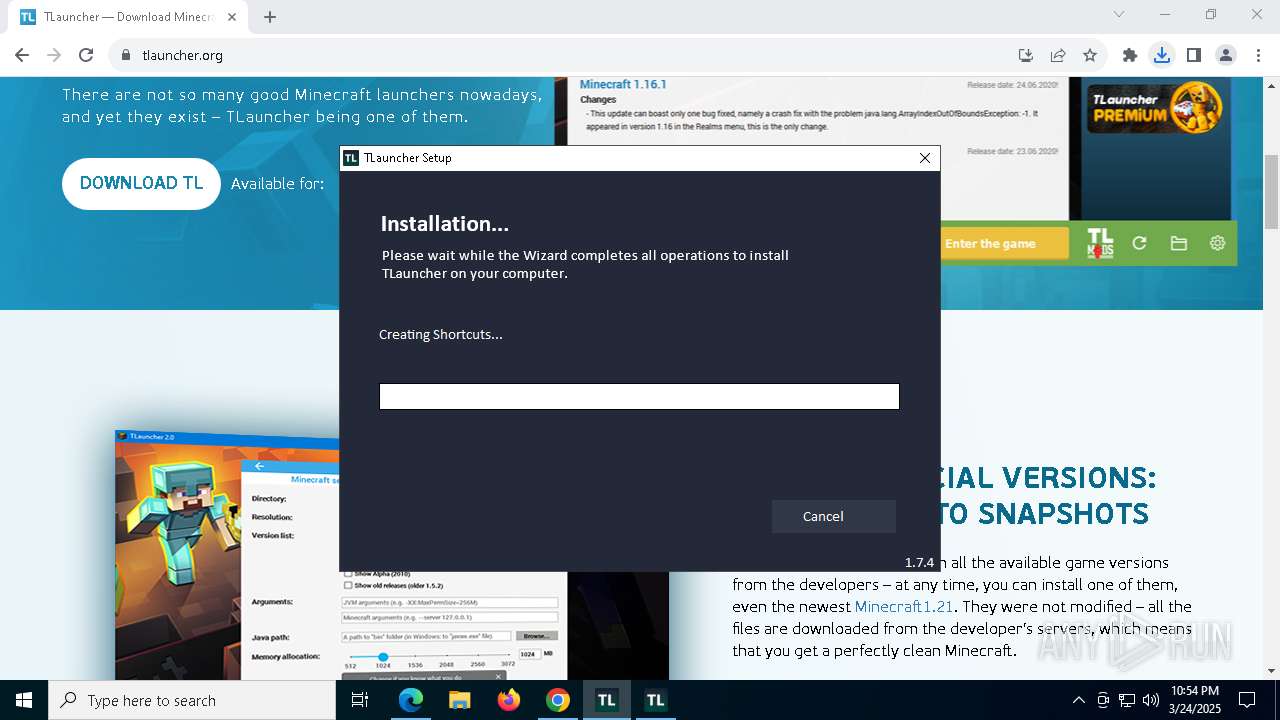Open the install app icon in address bar

click(x=1025, y=55)
